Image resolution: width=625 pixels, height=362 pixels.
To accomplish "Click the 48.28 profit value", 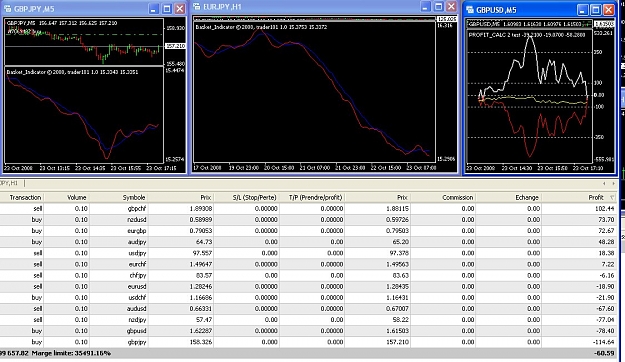I will tap(606, 242).
